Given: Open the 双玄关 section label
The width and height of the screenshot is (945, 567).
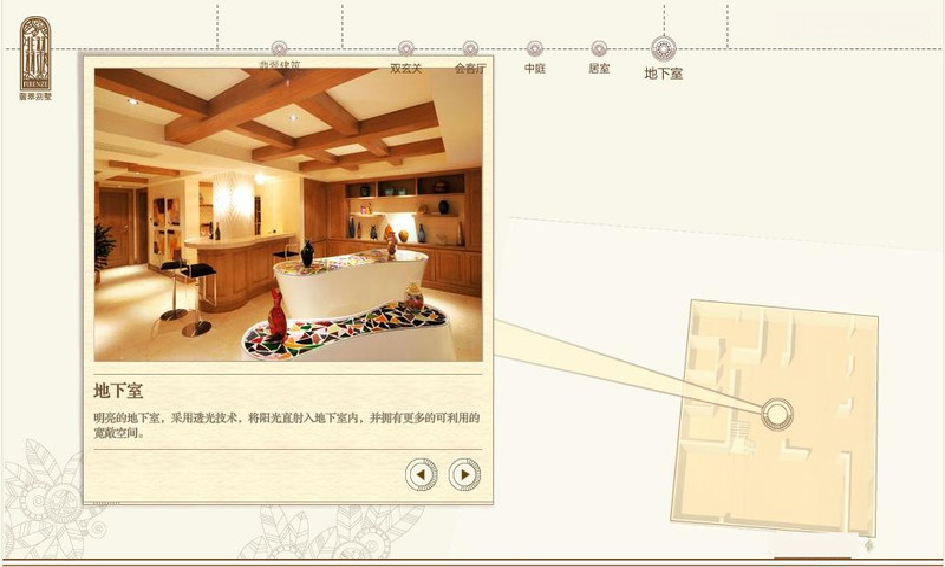Looking at the screenshot, I should point(406,69).
